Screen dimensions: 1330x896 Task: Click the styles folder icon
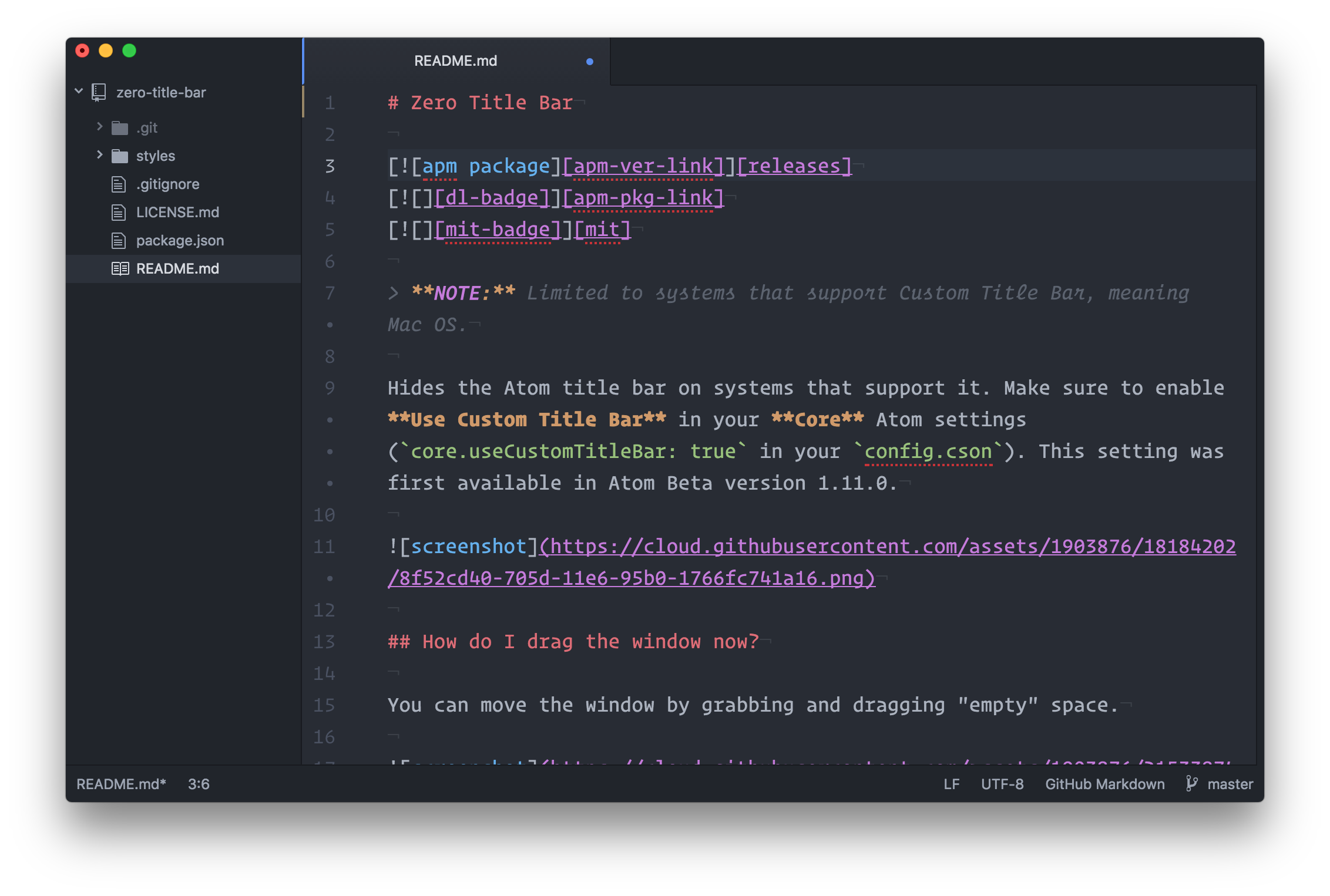(x=120, y=156)
